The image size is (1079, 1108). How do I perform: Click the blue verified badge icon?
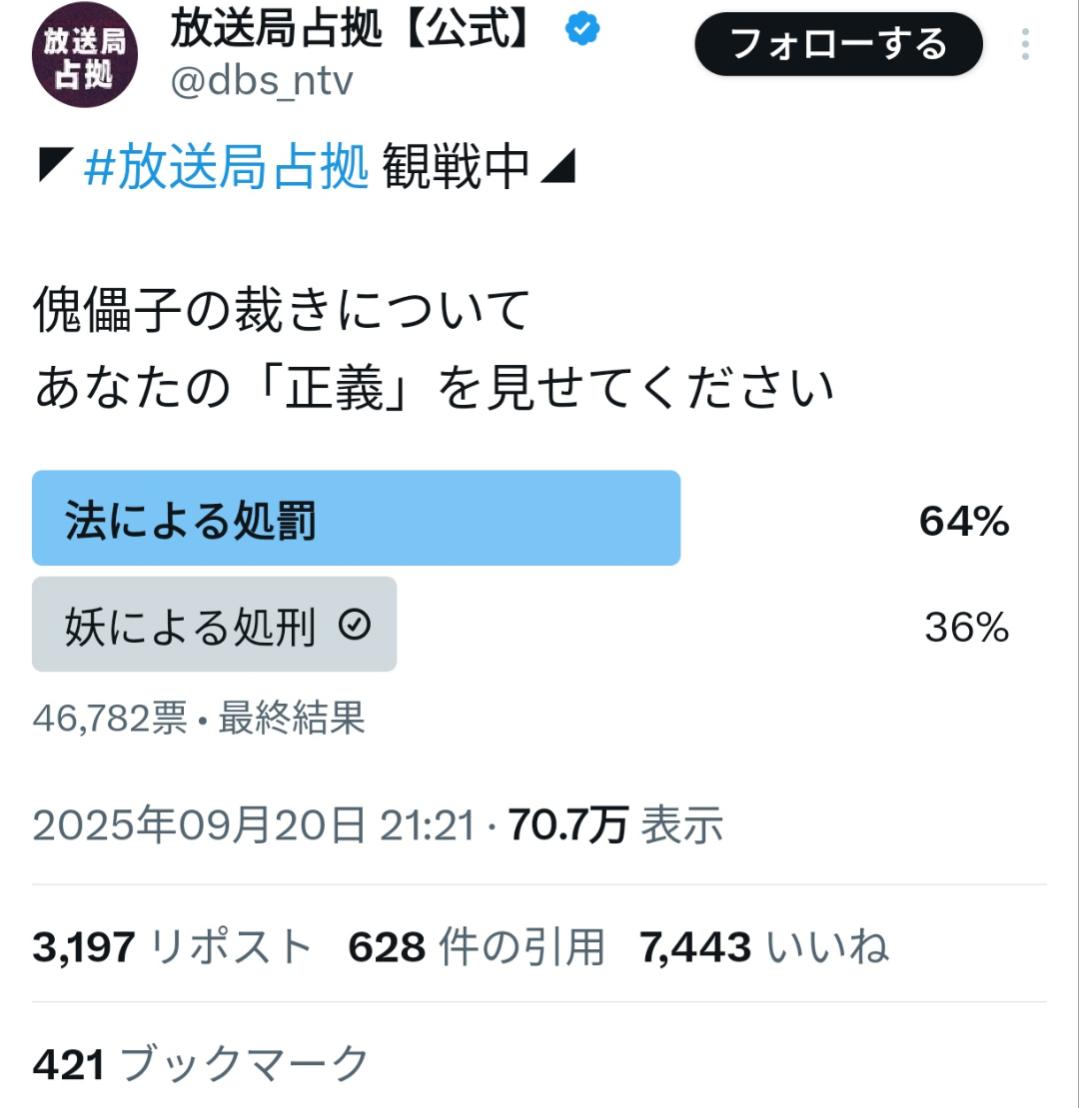point(583,31)
